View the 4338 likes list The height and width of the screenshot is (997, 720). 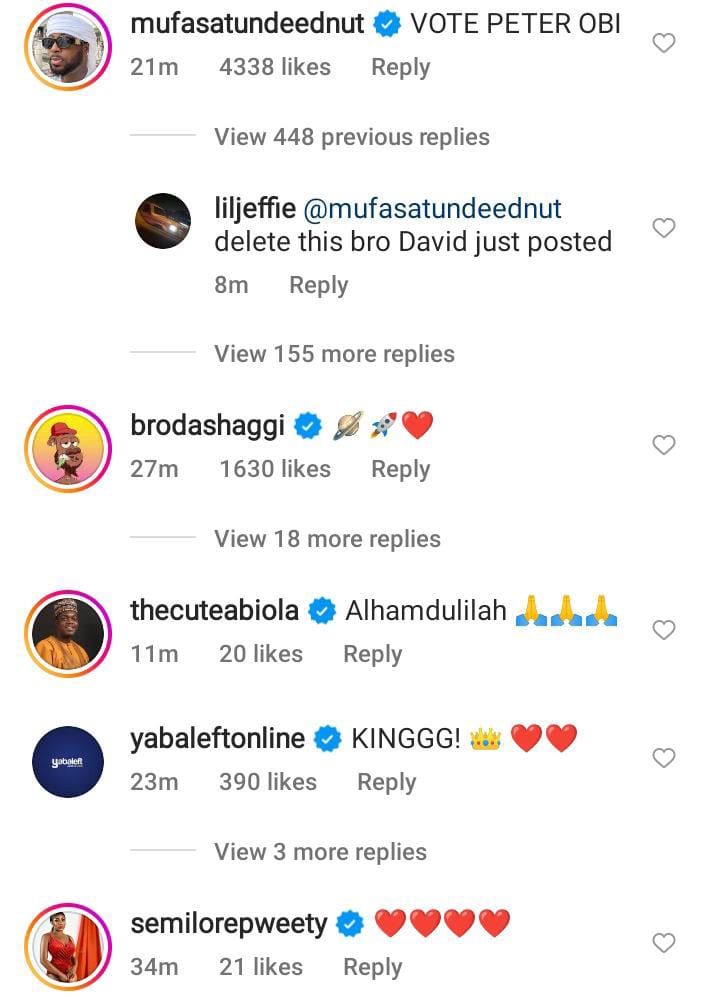pos(275,68)
